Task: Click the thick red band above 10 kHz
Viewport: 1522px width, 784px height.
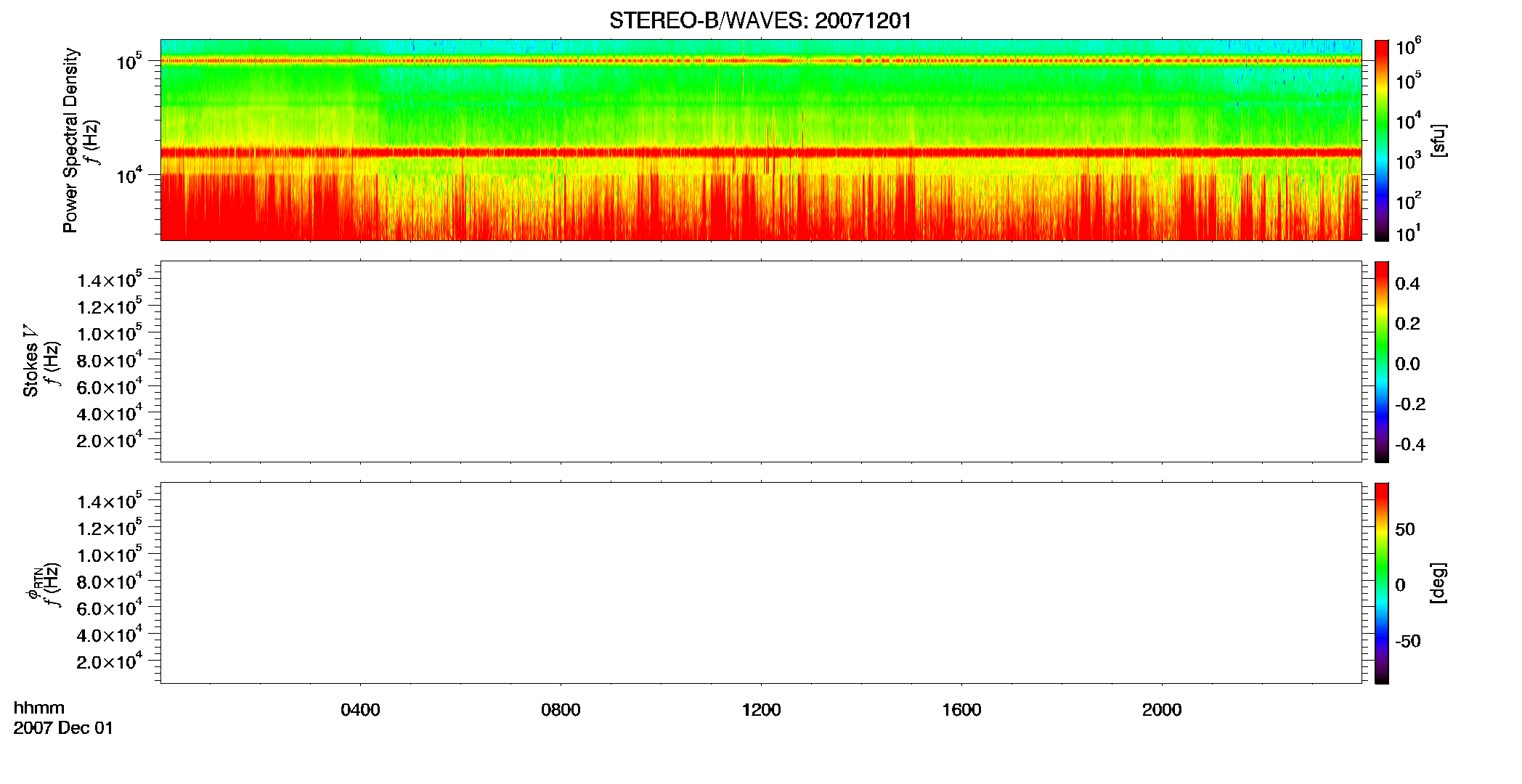Action: (760, 152)
